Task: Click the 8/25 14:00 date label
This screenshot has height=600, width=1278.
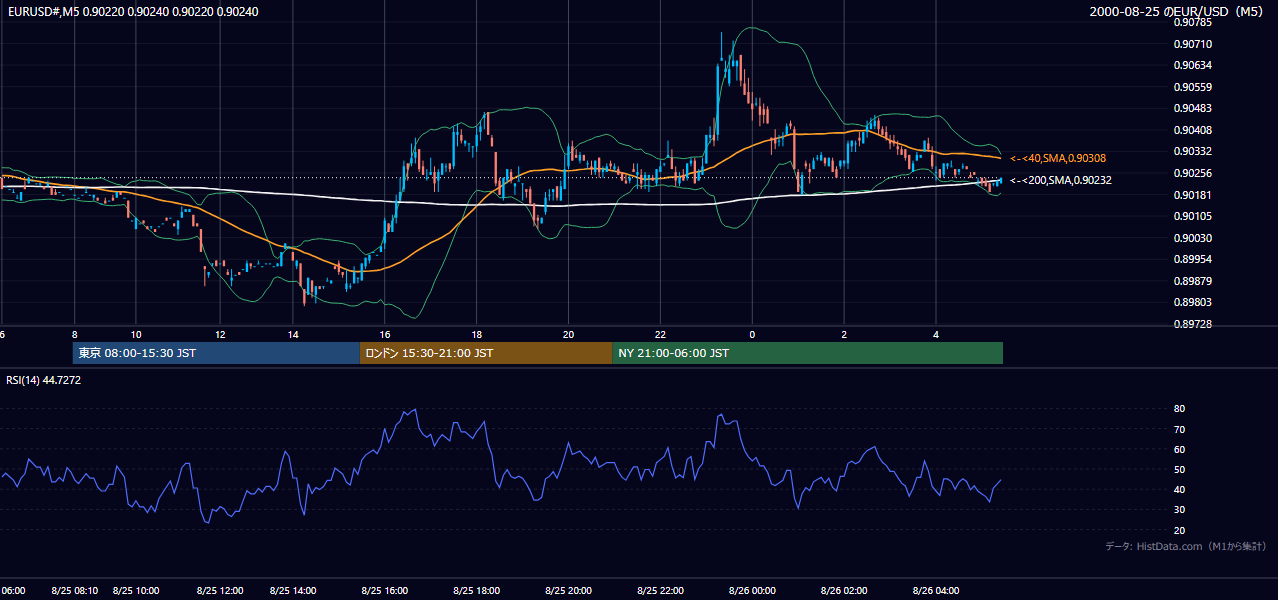Action: point(293,591)
